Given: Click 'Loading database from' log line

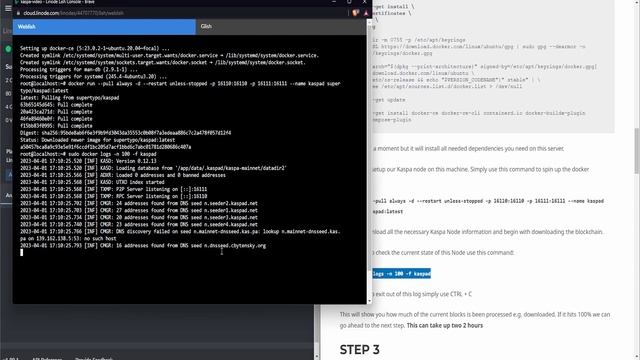Looking at the screenshot, I should (153, 168).
